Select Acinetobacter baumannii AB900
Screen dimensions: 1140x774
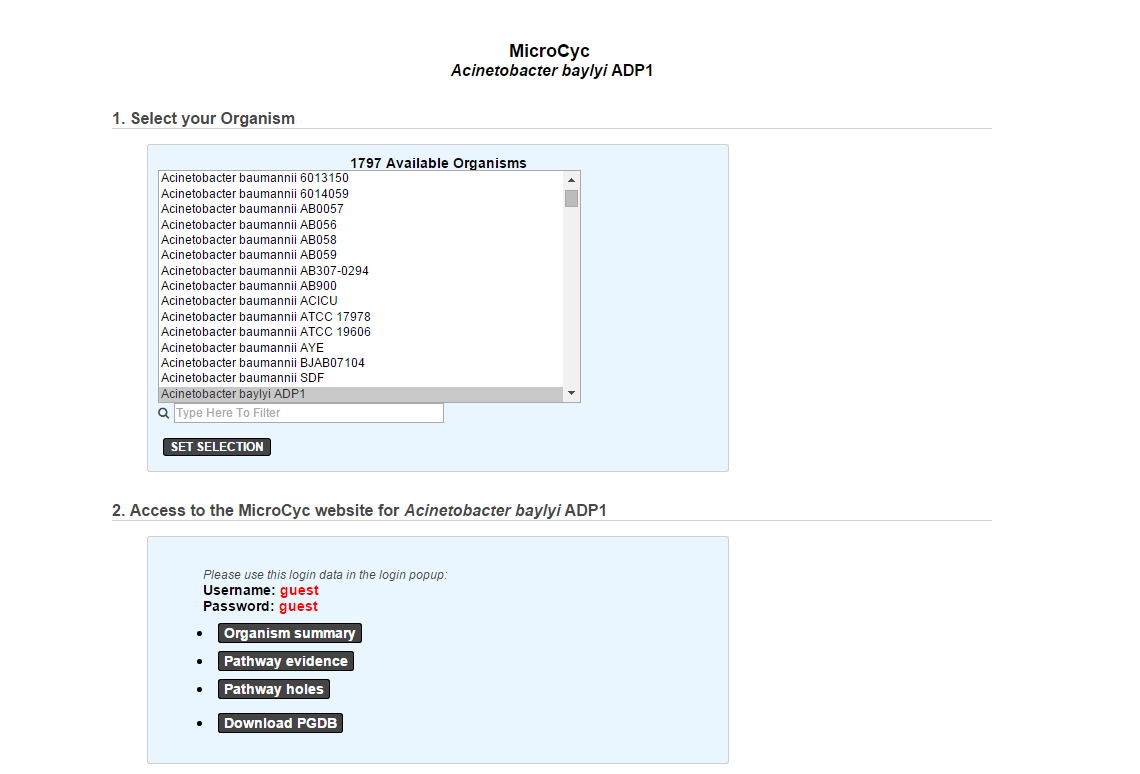pyautogui.click(x=361, y=286)
